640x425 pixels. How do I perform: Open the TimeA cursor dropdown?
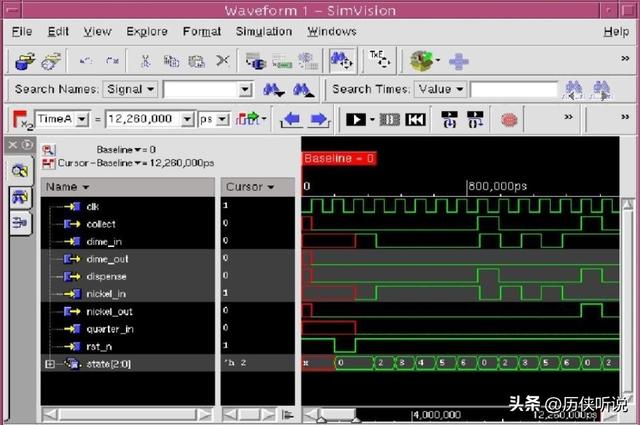point(81,120)
